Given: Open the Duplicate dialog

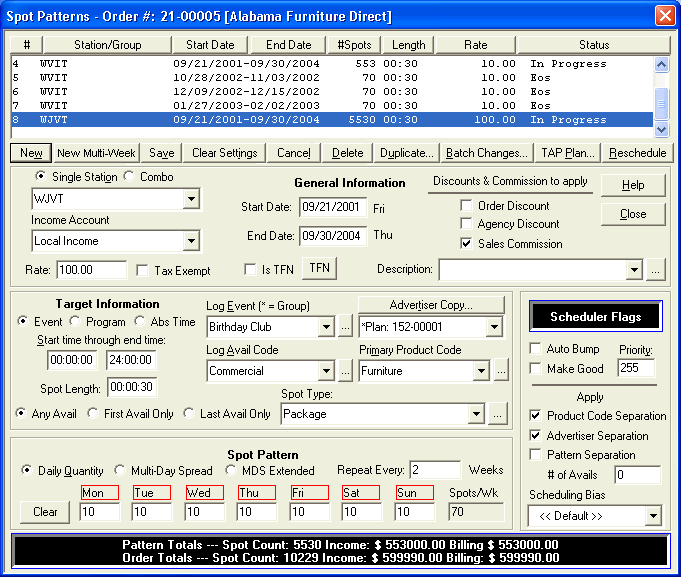Looking at the screenshot, I should (407, 153).
